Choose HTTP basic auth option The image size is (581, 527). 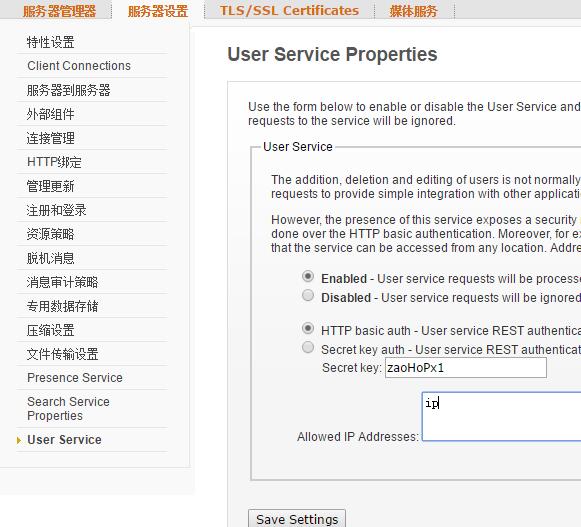tap(308, 328)
